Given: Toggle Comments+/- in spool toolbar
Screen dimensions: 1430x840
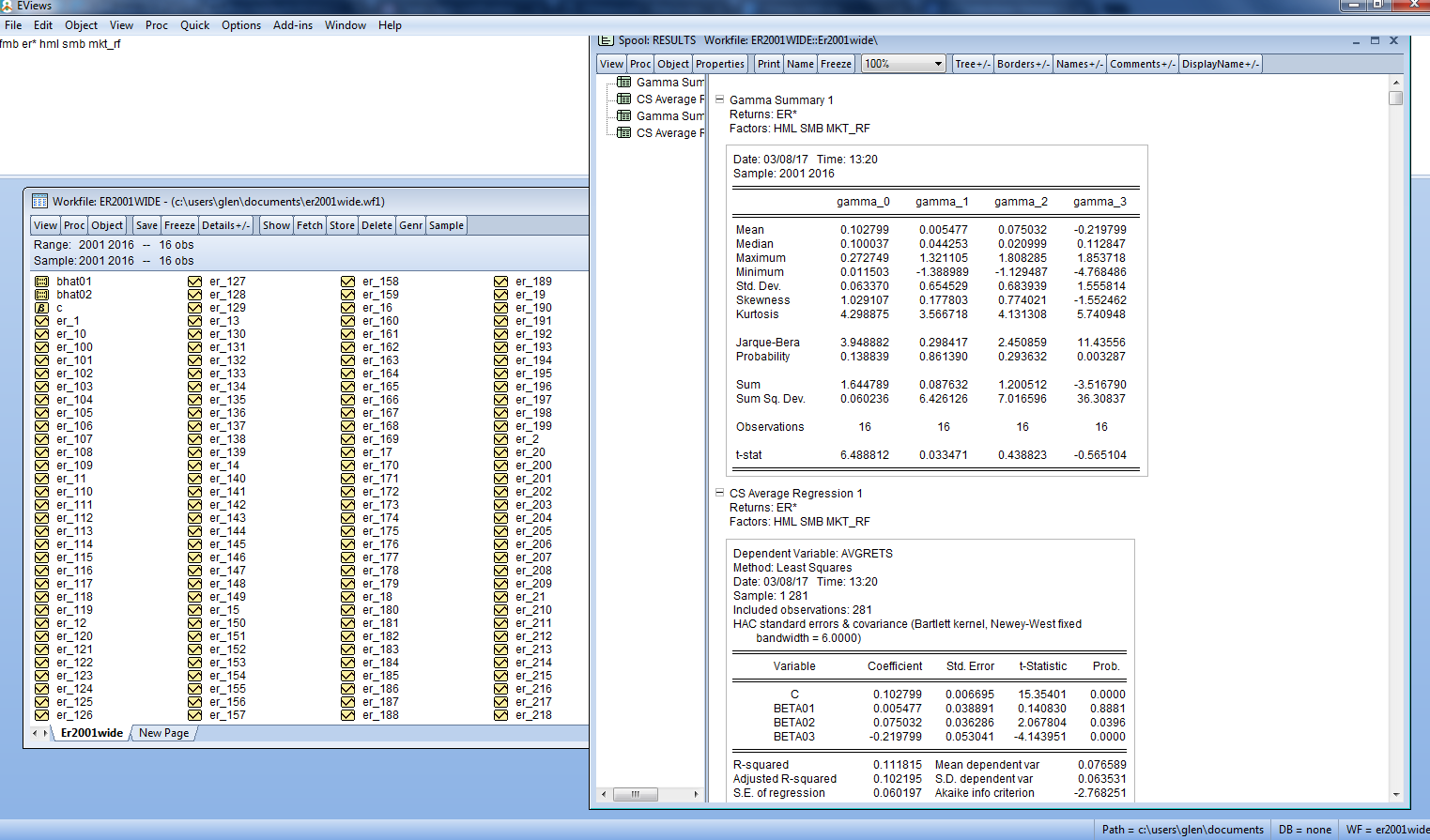Looking at the screenshot, I should tap(1143, 64).
